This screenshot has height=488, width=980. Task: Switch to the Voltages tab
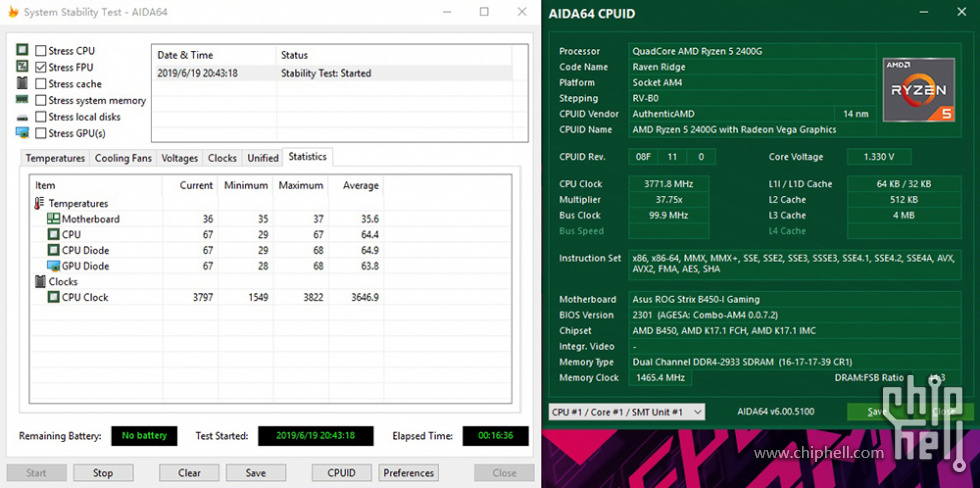tap(179, 158)
